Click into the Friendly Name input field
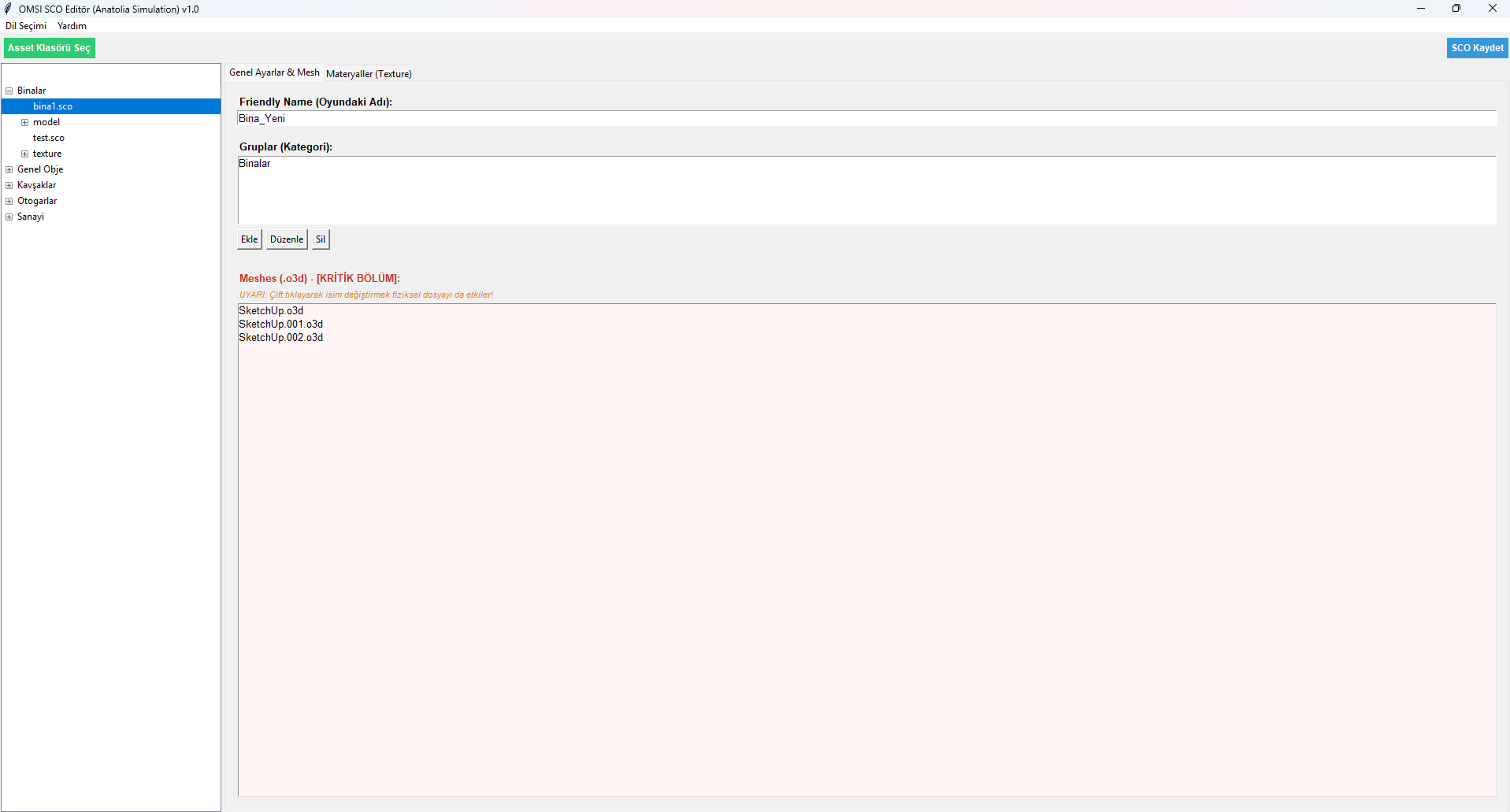This screenshot has width=1510, height=812. tap(866, 118)
